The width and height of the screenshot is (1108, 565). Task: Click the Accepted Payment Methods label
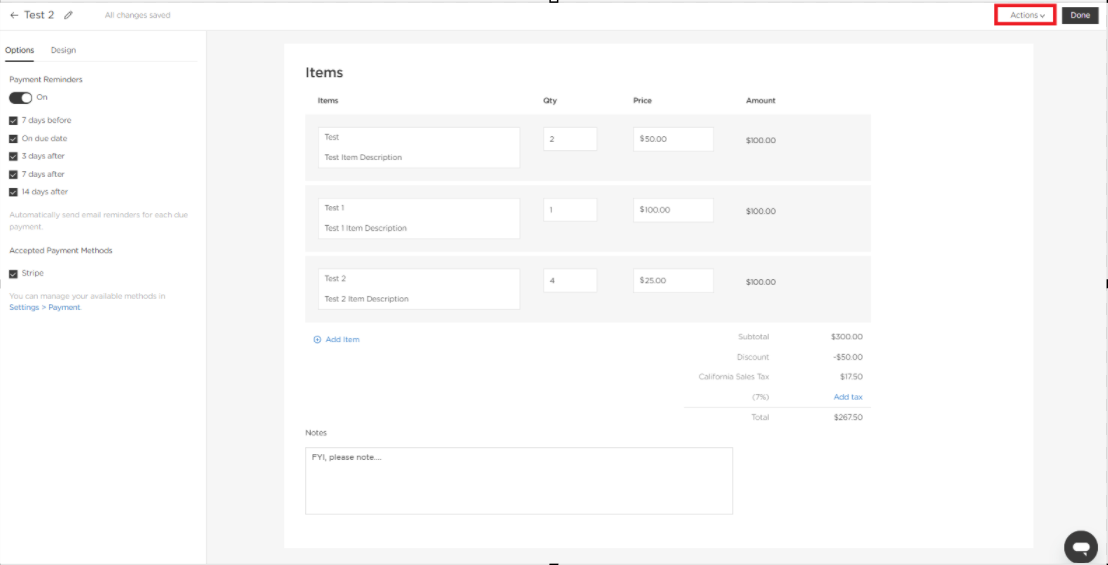click(x=61, y=251)
